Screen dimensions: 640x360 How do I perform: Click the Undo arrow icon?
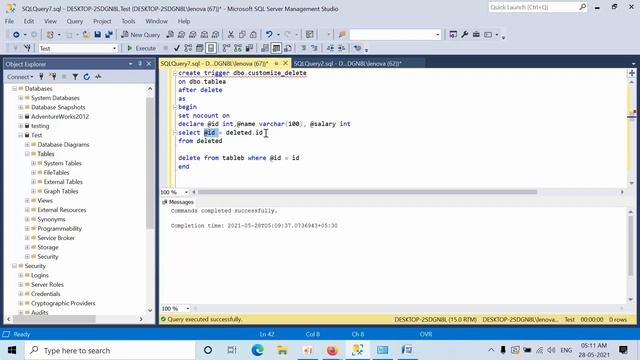click(x=269, y=35)
